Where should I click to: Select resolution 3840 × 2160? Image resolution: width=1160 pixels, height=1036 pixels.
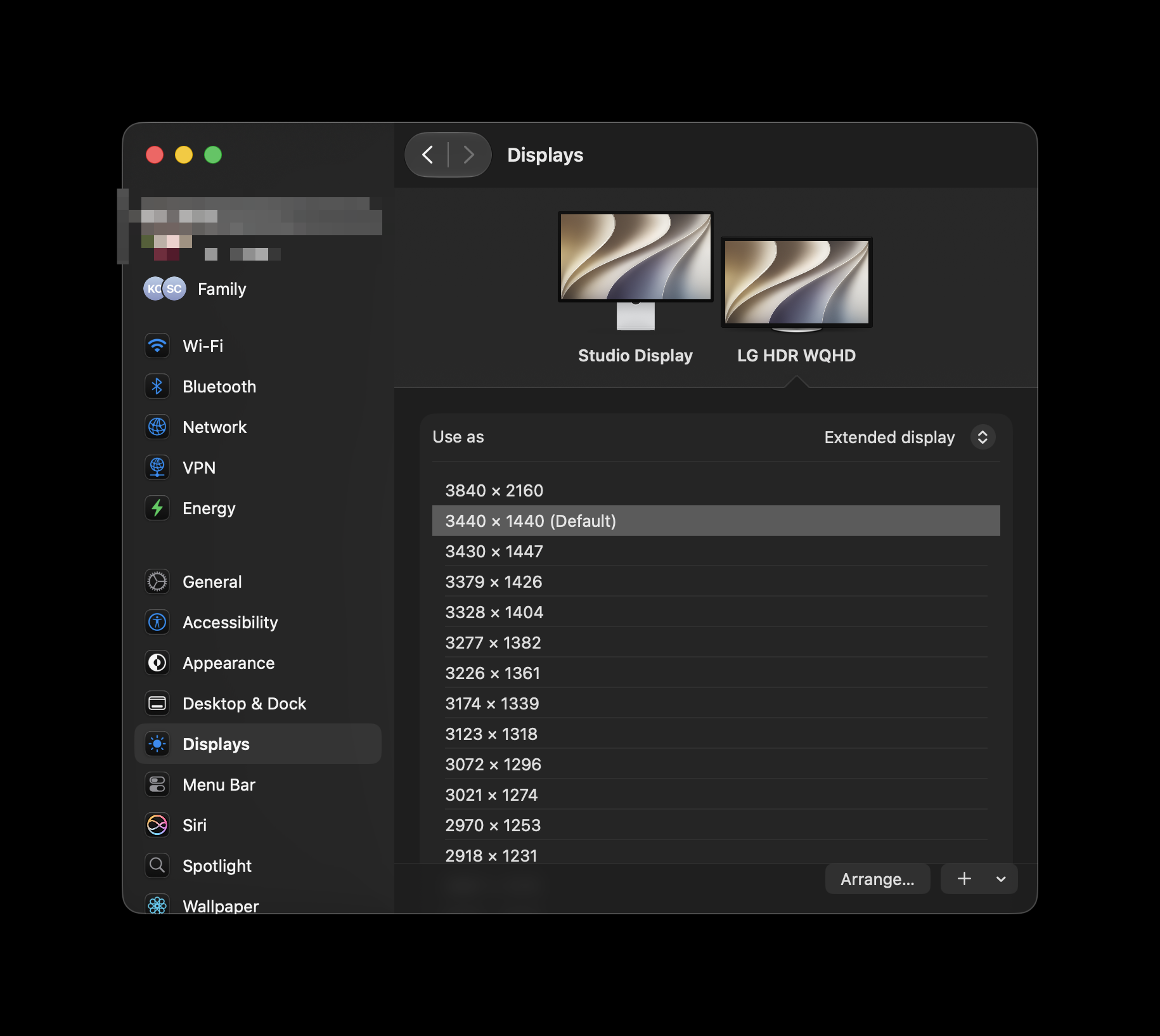tap(716, 491)
